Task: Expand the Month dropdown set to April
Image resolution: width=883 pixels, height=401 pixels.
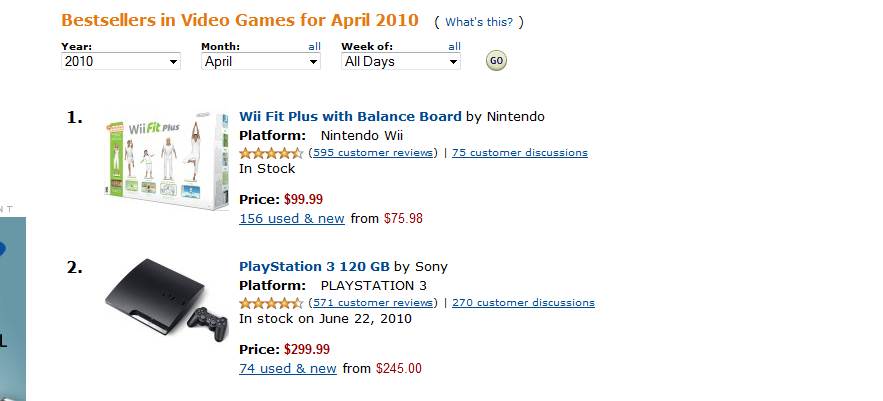Action: pos(260,62)
